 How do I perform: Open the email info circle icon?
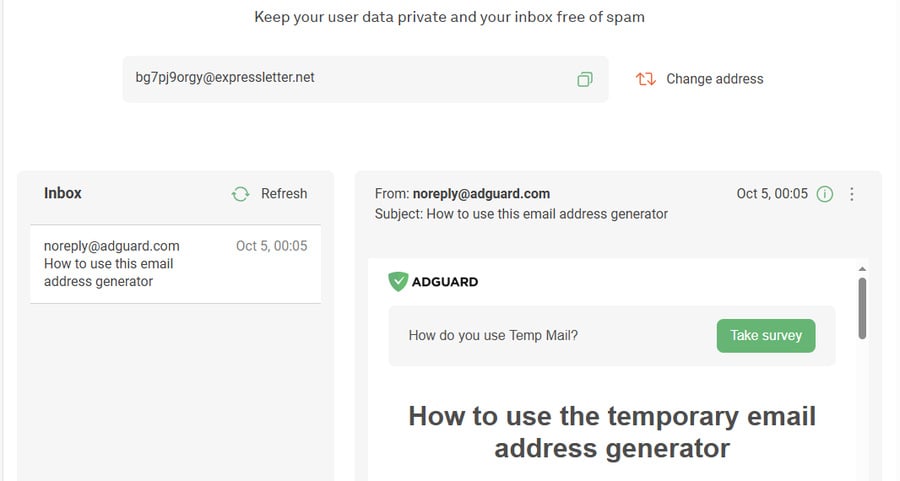tap(824, 194)
